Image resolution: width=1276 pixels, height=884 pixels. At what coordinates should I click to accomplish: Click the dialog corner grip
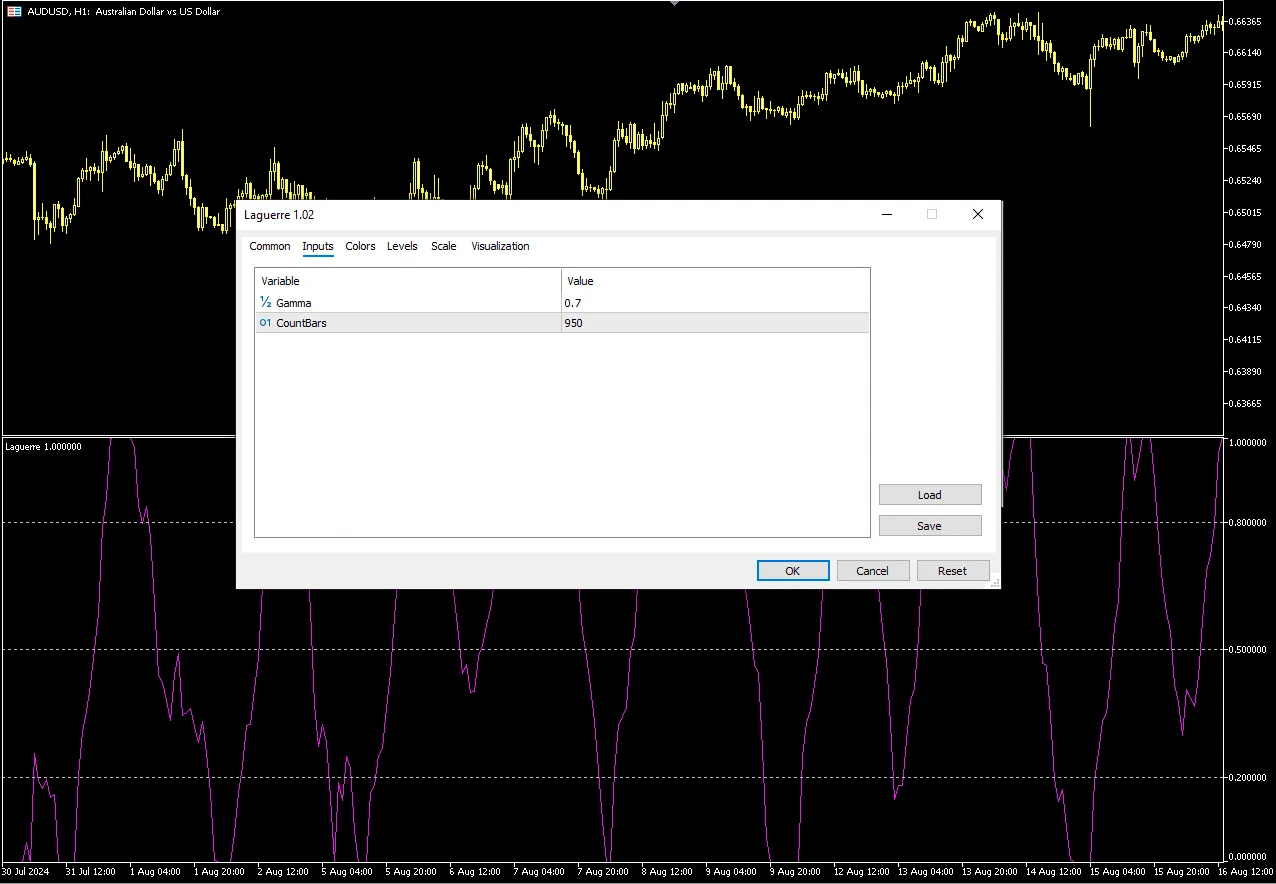tap(995, 583)
